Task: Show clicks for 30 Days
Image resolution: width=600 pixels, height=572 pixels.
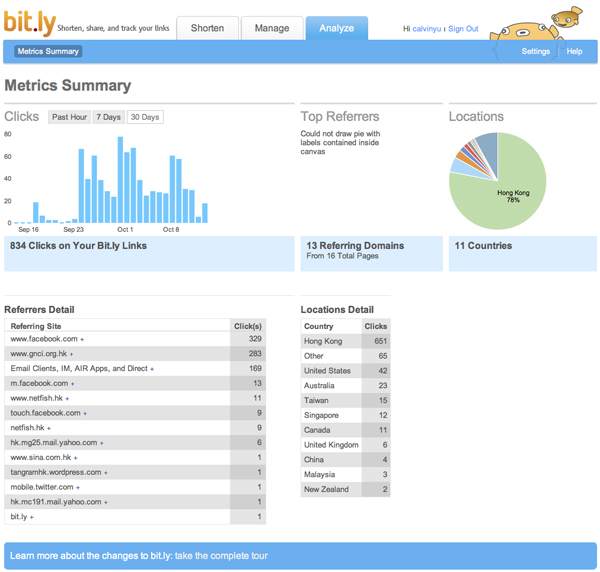Action: 145,117
